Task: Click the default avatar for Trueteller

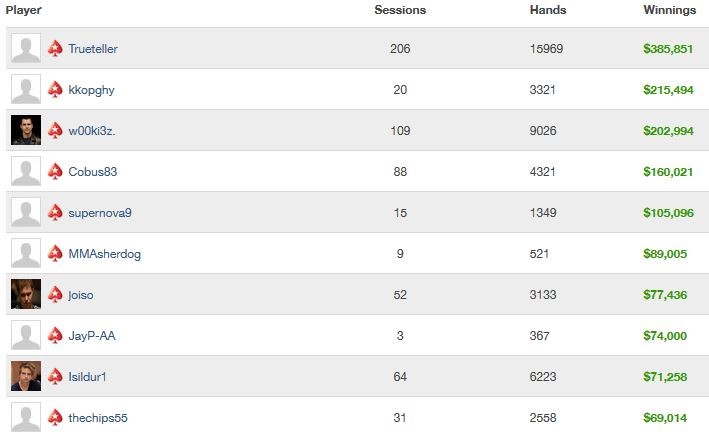Action: point(26,48)
